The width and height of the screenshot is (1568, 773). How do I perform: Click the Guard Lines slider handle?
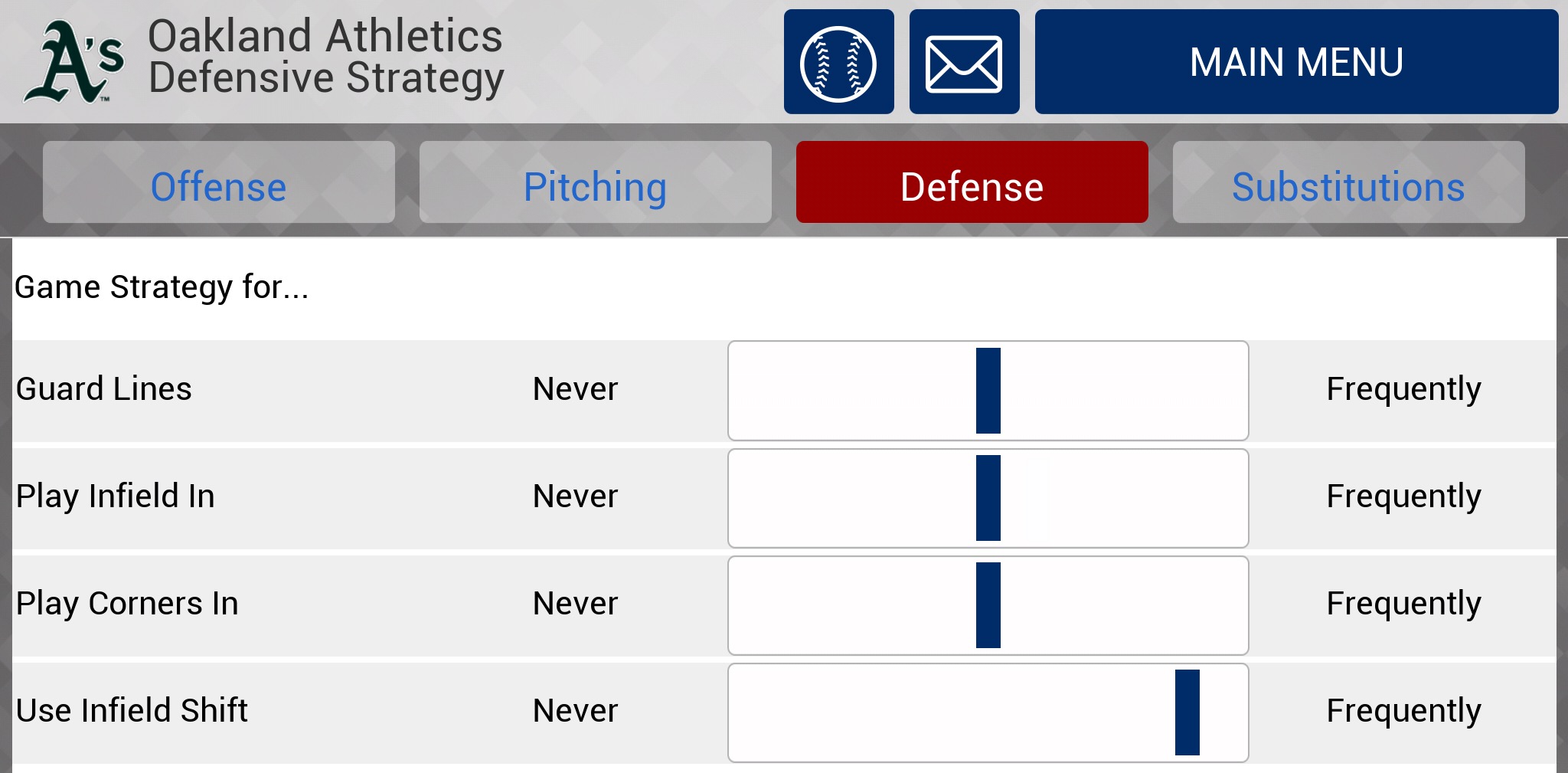[x=988, y=391]
